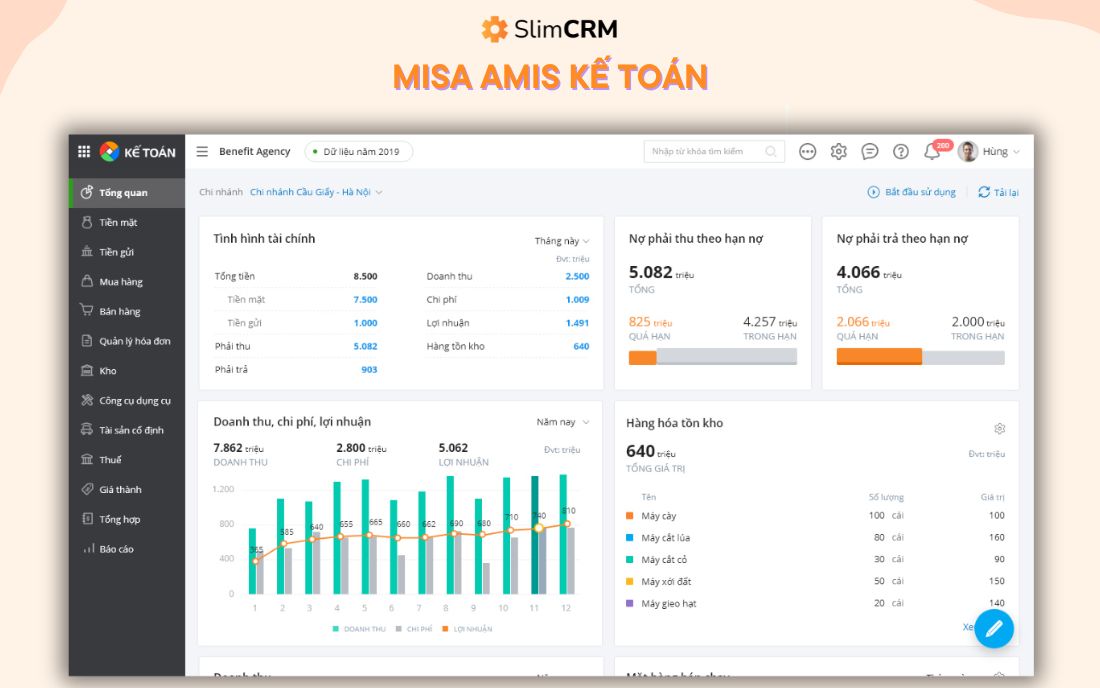
Task: Toggle CHI PHÍ legend in chart
Action: 414,629
